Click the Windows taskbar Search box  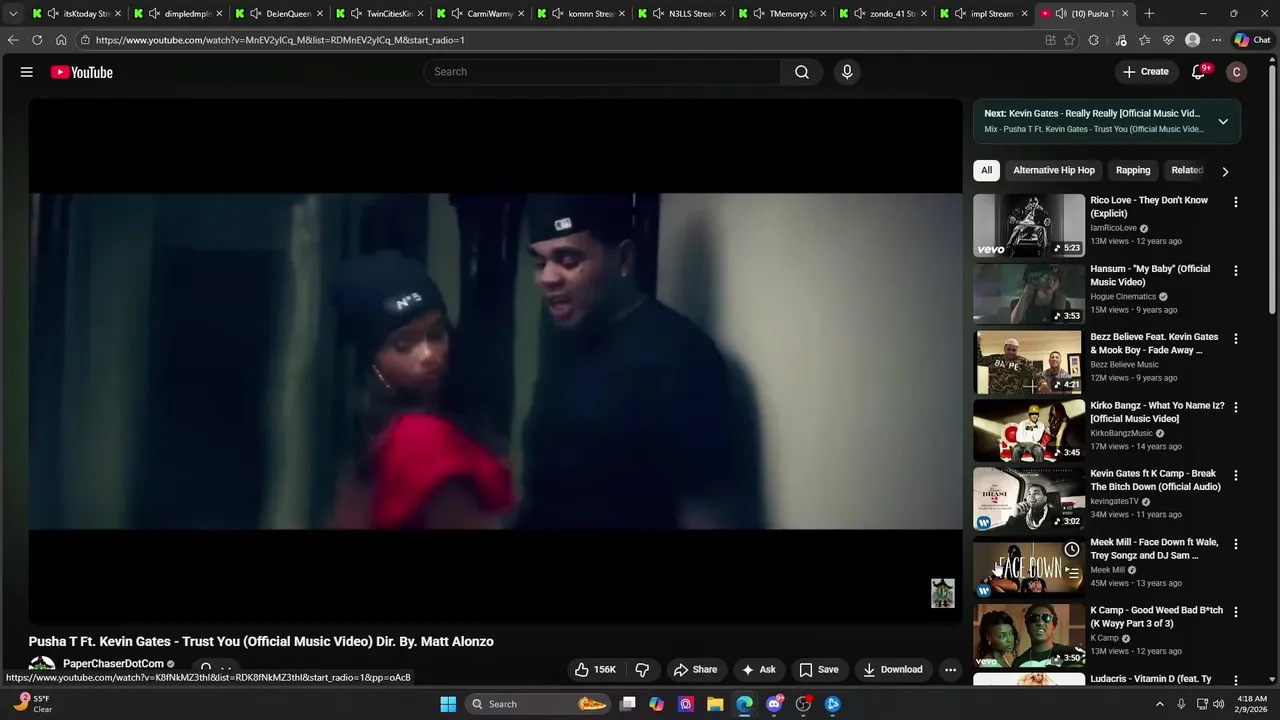pyautogui.click(x=540, y=704)
